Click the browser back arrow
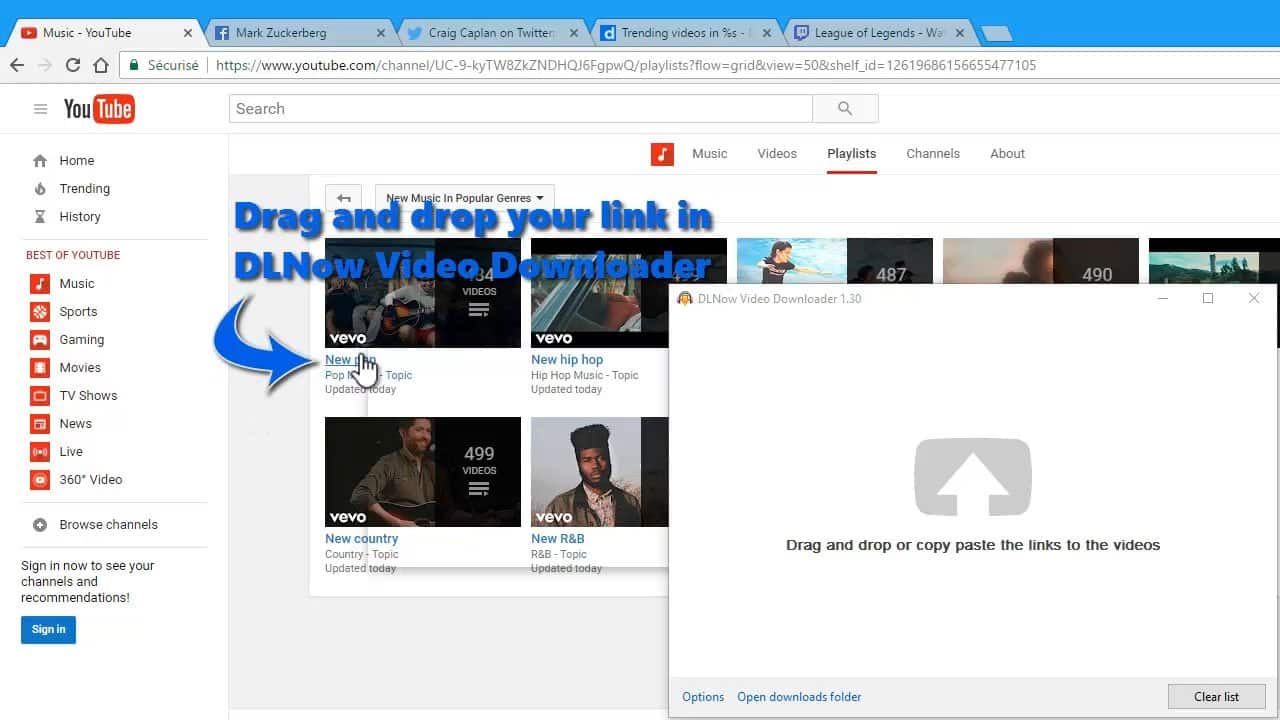The height and width of the screenshot is (720, 1280). [17, 65]
